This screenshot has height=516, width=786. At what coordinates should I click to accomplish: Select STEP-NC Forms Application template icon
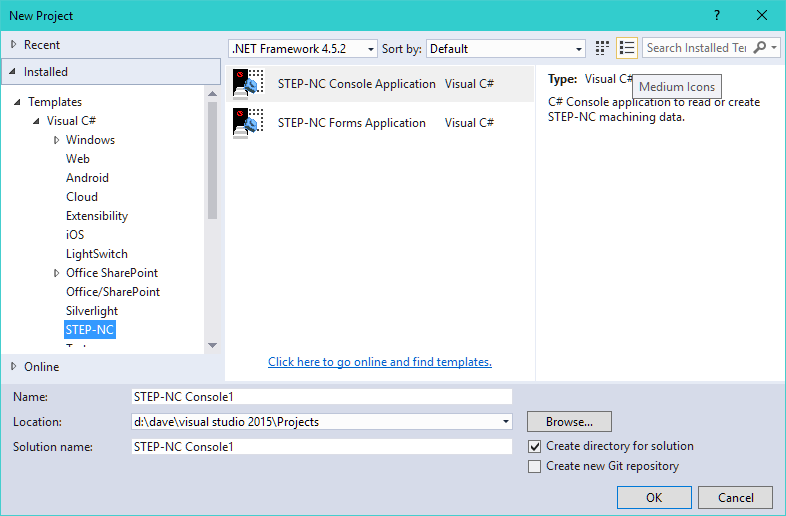pos(248,123)
